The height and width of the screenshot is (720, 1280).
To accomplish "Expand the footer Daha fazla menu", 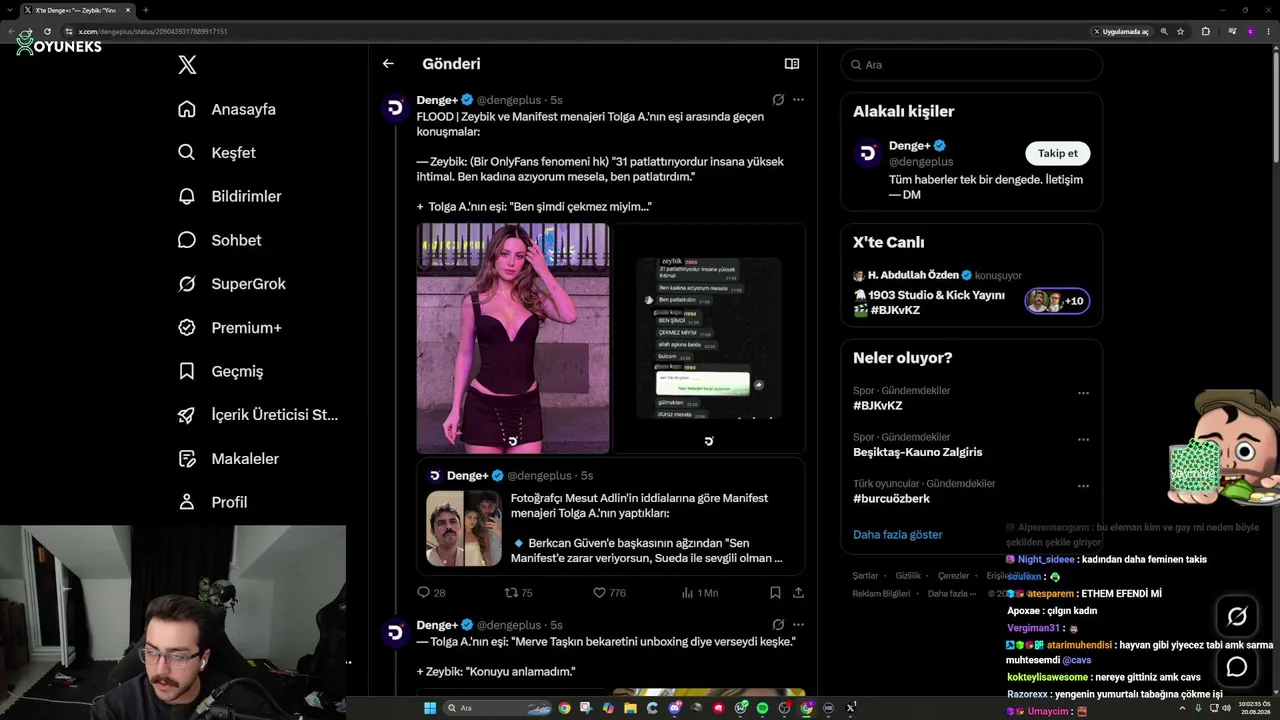I will click(x=951, y=593).
